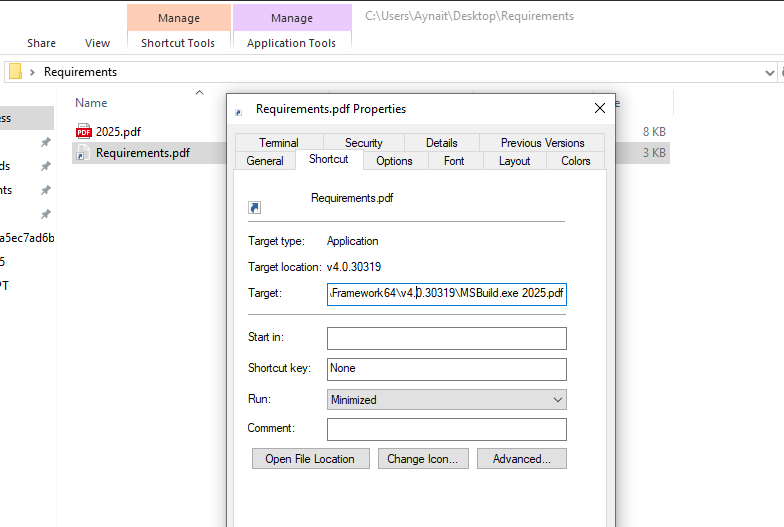Click the topmost pin icon in navigation pane

(45, 142)
